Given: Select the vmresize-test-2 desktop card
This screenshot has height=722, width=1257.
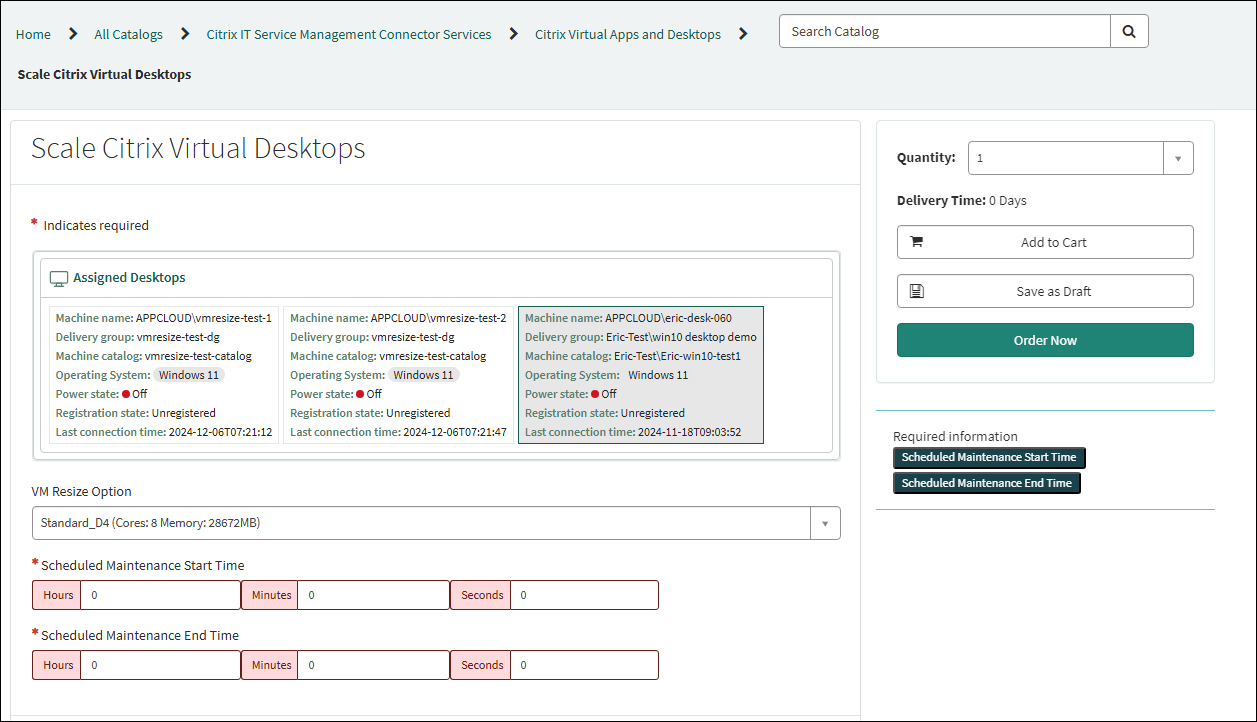Looking at the screenshot, I should [x=398, y=375].
